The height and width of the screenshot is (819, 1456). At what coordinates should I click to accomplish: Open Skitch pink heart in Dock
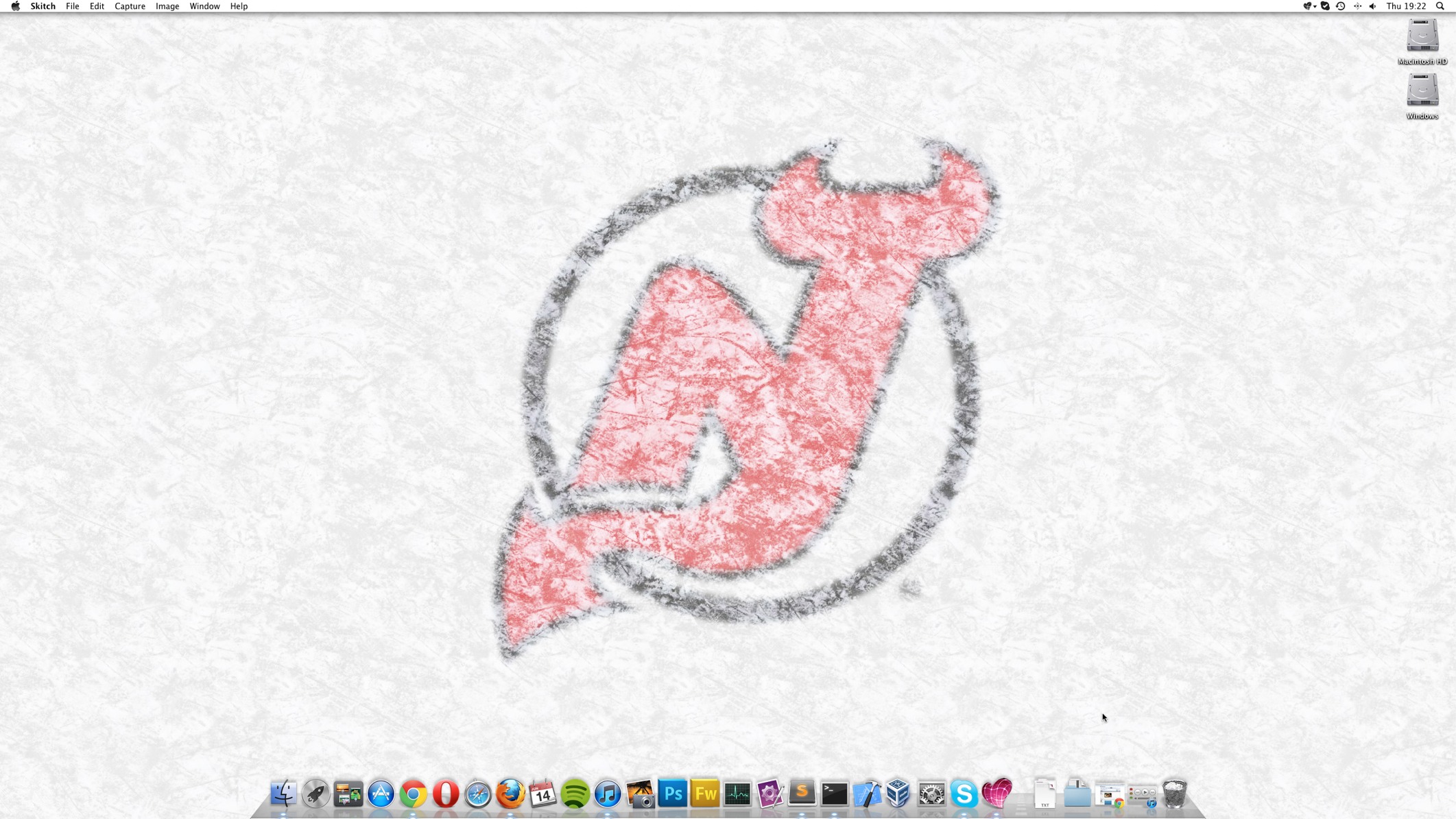pyautogui.click(x=996, y=794)
